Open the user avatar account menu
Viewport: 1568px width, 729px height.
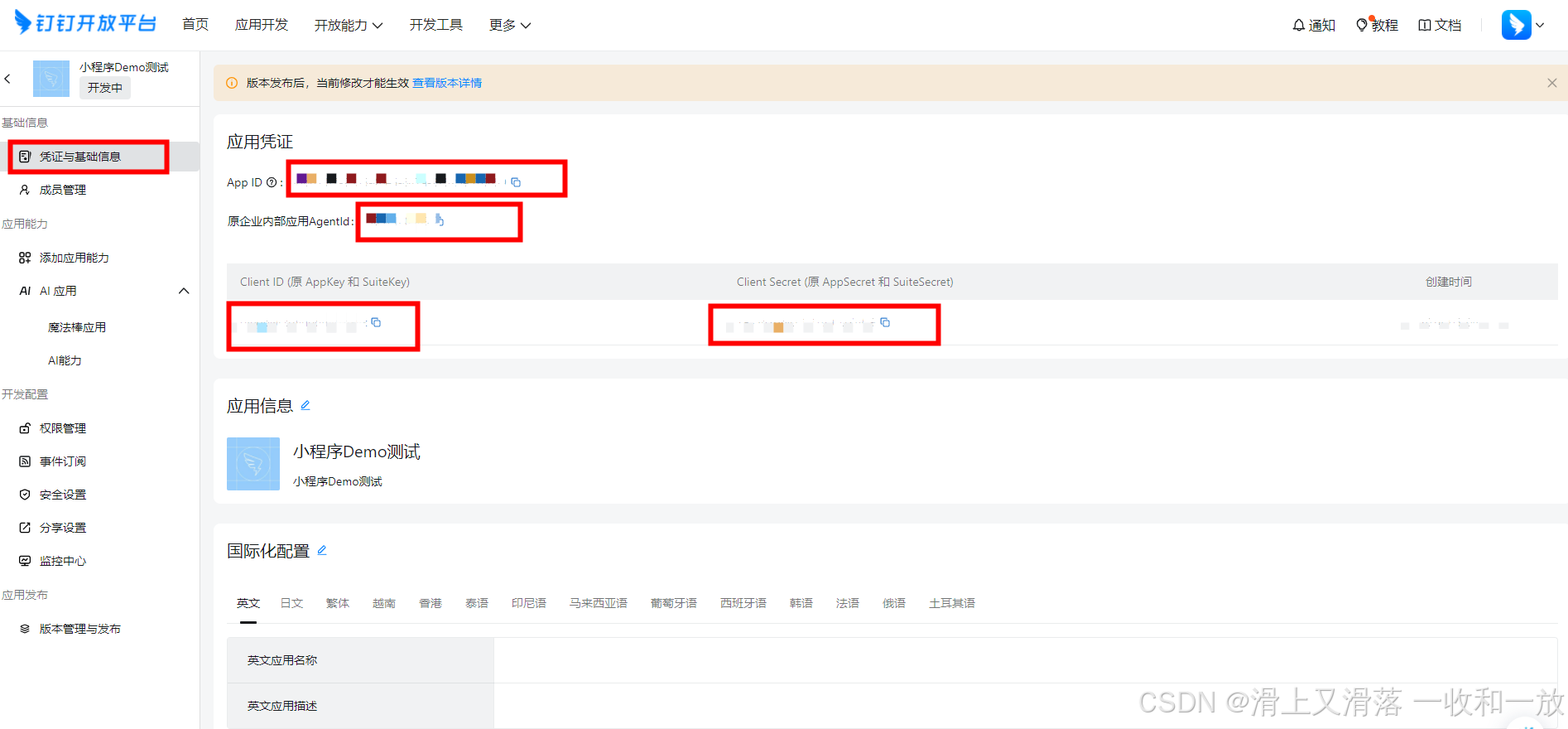[1522, 25]
